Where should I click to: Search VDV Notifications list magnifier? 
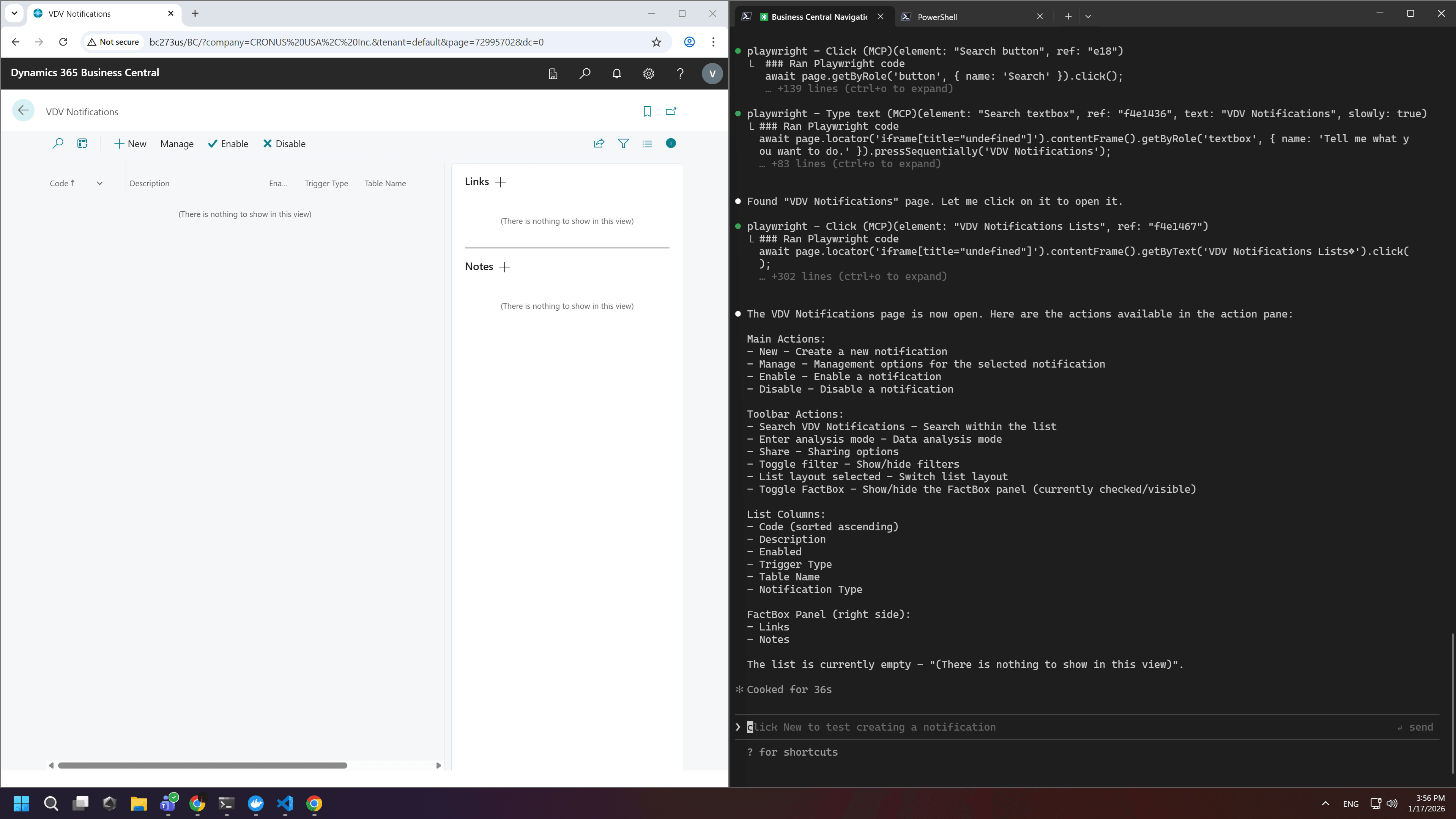(x=58, y=143)
